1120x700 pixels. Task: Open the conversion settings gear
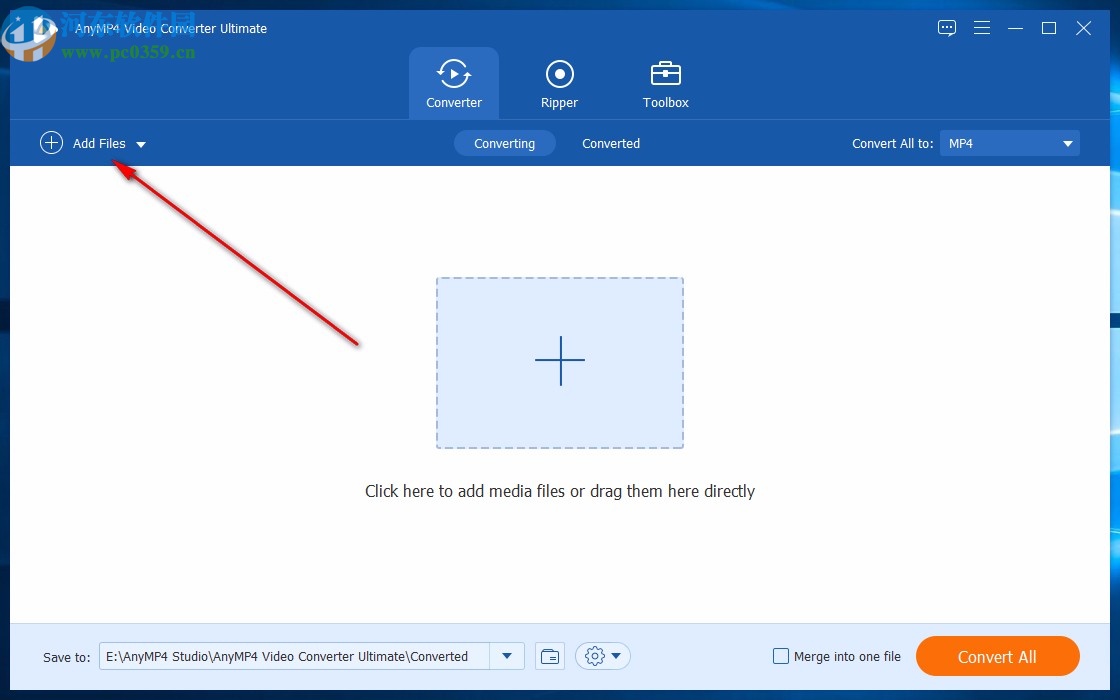(595, 656)
